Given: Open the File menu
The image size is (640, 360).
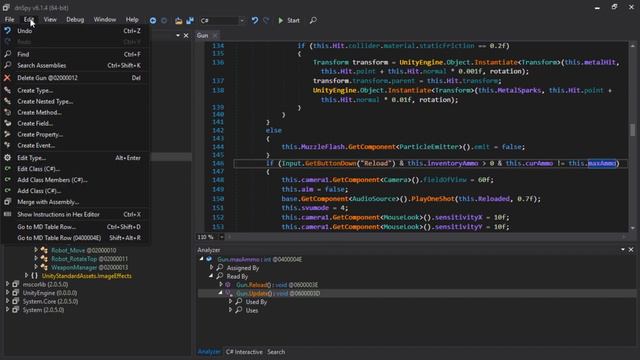Looking at the screenshot, I should [x=9, y=20].
